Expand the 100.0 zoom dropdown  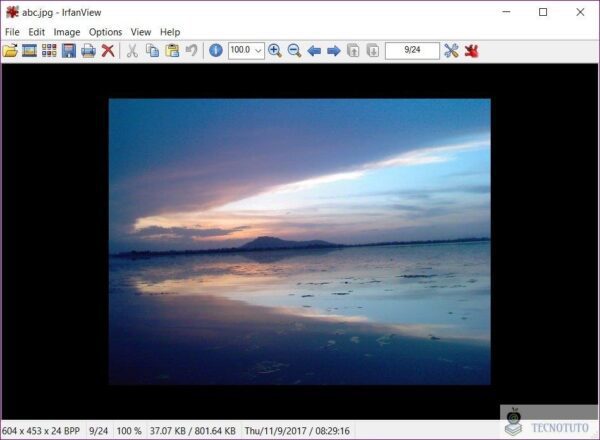coord(258,51)
